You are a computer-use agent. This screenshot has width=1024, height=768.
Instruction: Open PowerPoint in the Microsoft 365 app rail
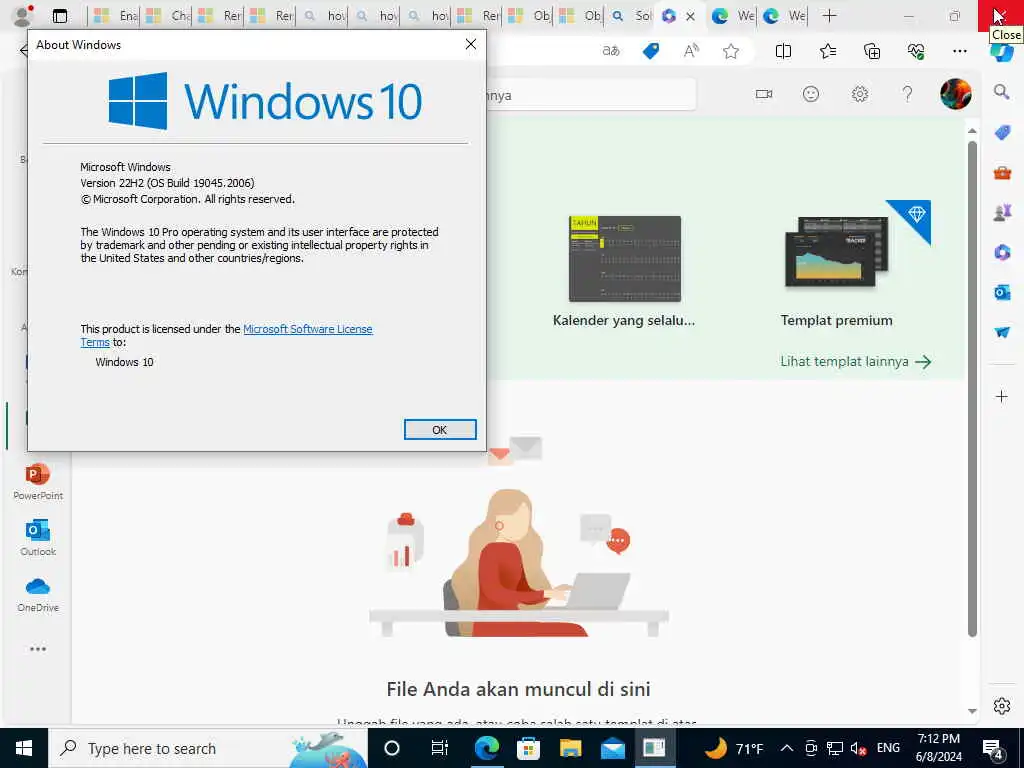[38, 481]
